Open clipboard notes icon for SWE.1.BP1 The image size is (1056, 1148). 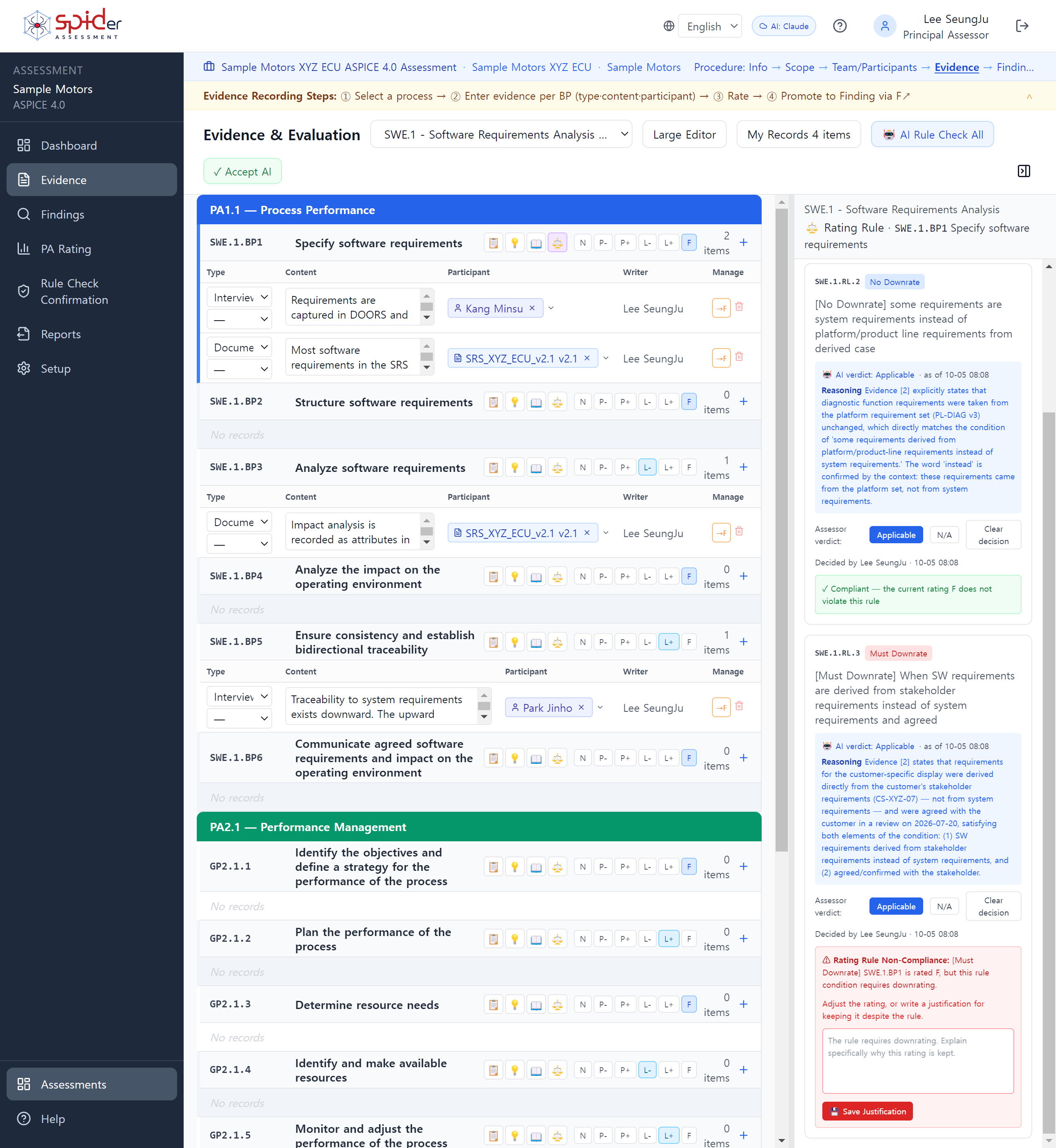(493, 242)
